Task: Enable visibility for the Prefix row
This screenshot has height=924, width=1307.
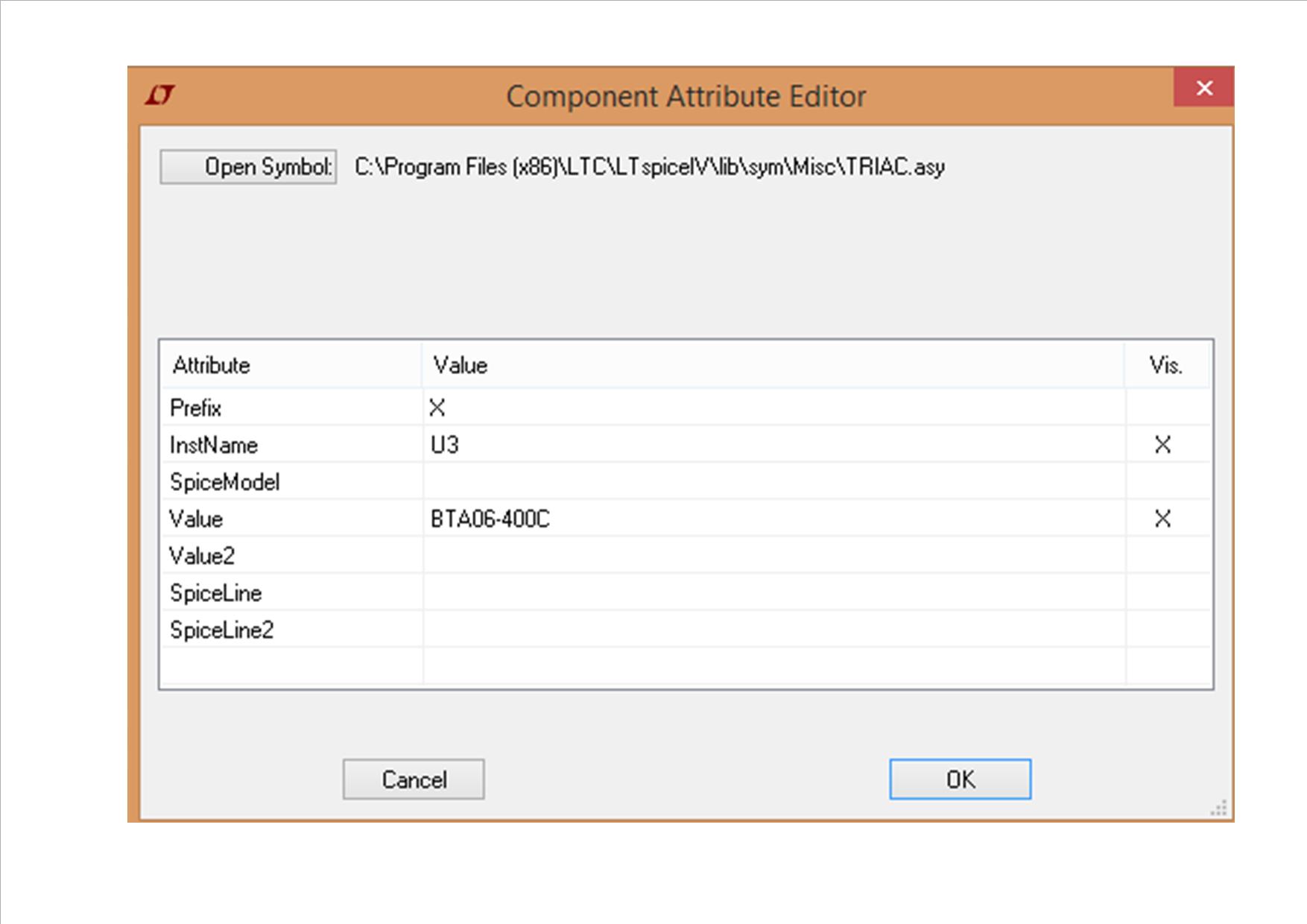Action: pos(1167,408)
